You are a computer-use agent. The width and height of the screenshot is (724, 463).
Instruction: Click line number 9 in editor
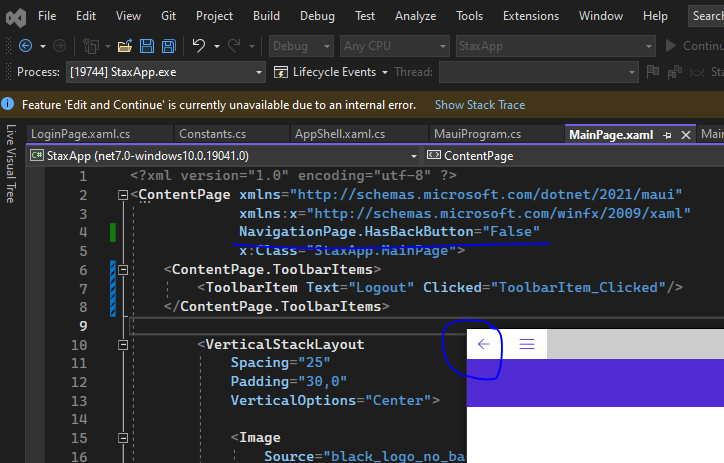tap(83, 326)
